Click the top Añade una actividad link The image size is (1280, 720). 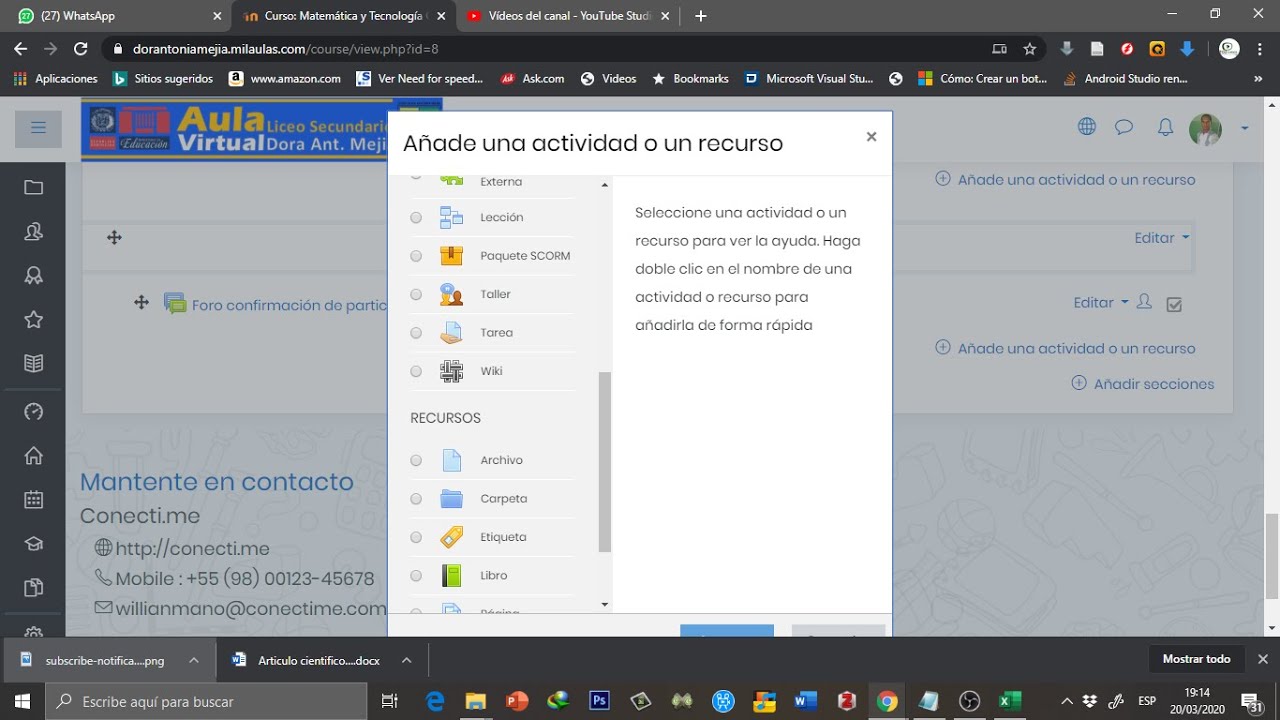1066,180
